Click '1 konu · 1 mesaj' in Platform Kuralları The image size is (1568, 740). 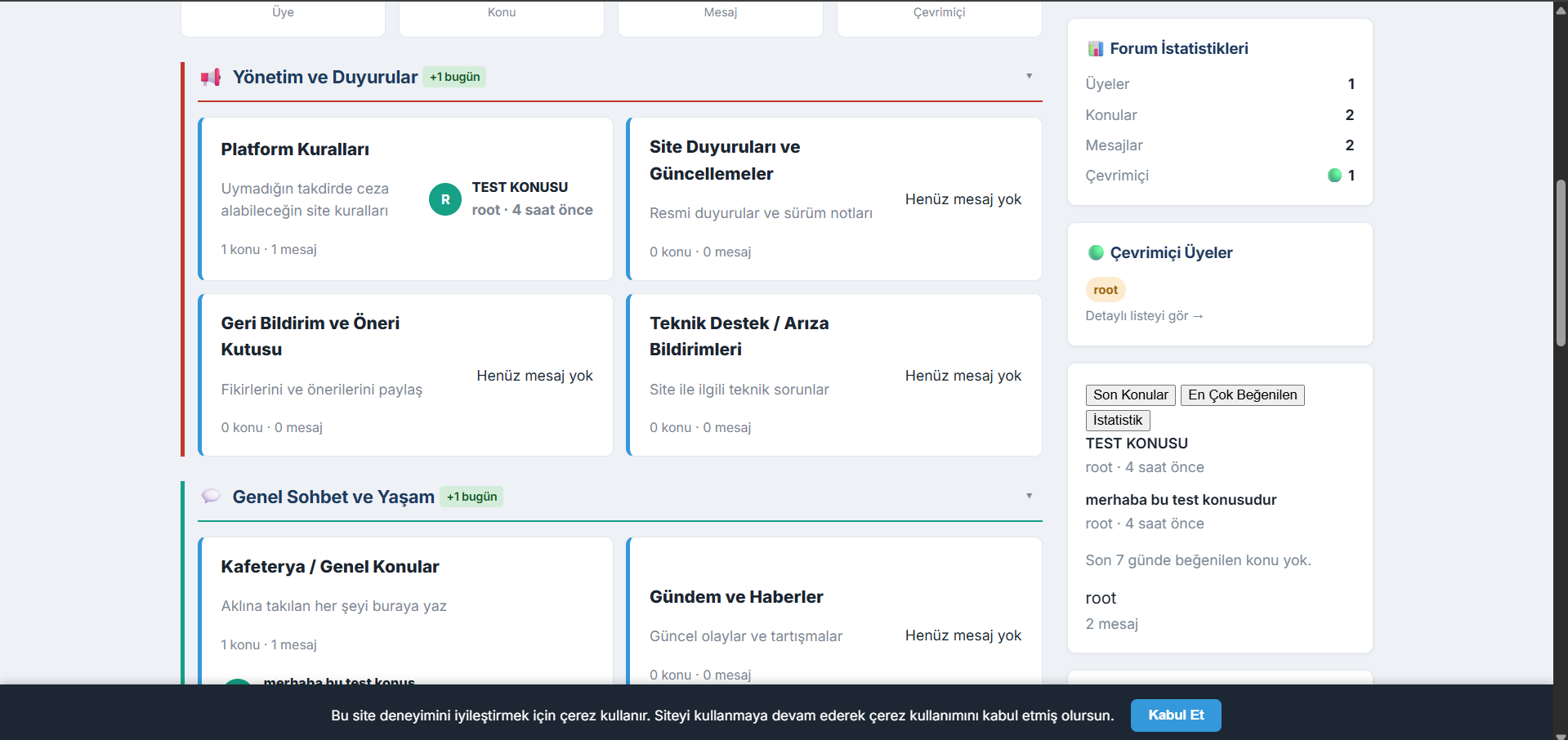(269, 250)
